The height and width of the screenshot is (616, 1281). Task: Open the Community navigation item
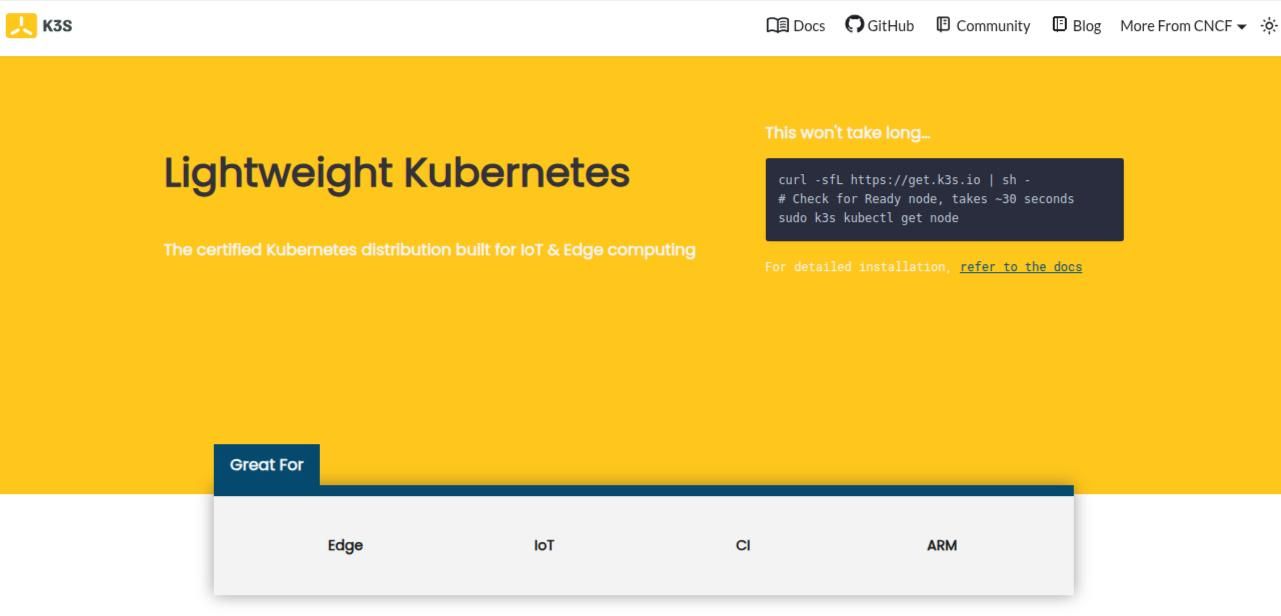(x=983, y=26)
